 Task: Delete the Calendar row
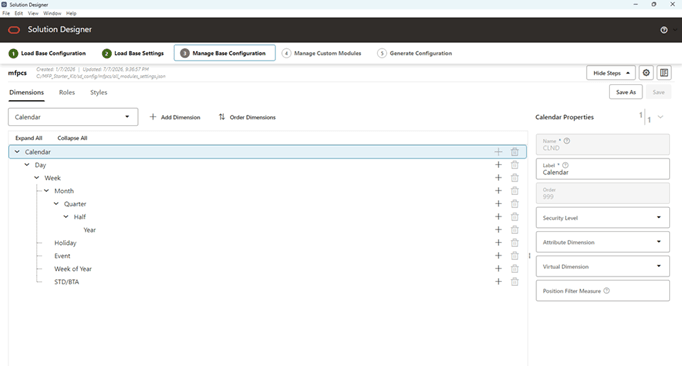pyautogui.click(x=515, y=152)
